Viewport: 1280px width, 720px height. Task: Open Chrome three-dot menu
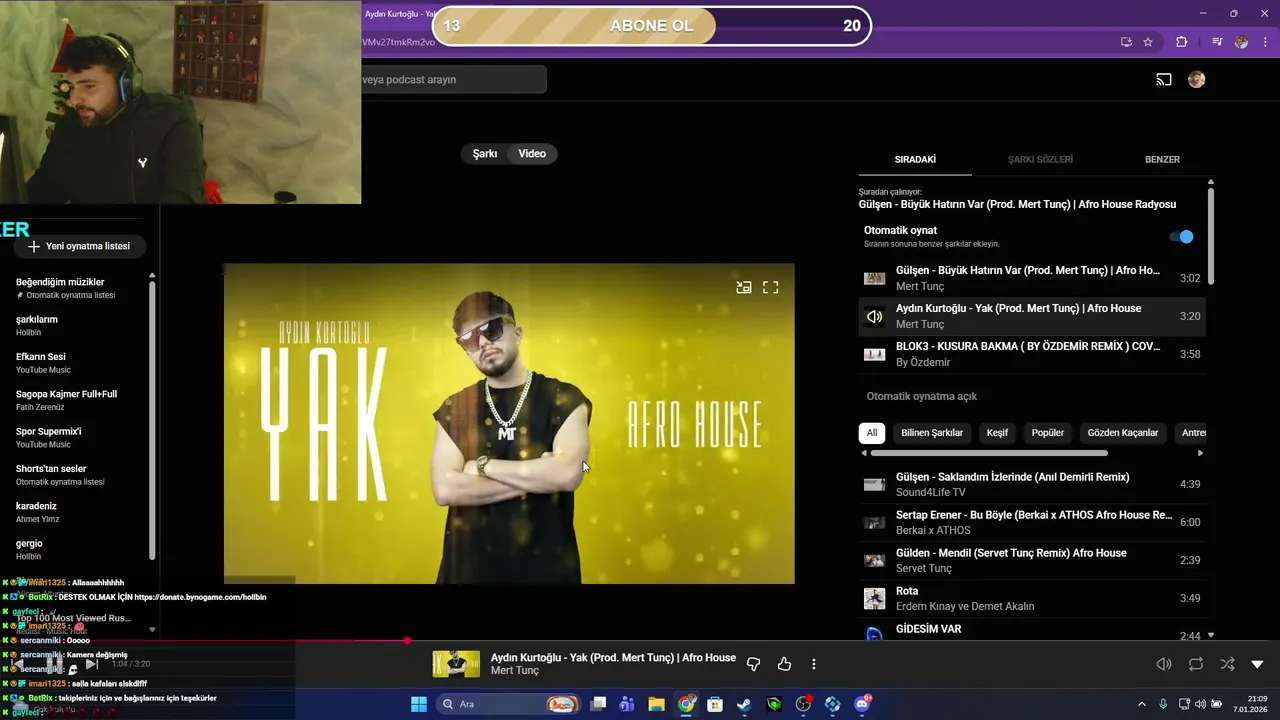click(x=1264, y=42)
